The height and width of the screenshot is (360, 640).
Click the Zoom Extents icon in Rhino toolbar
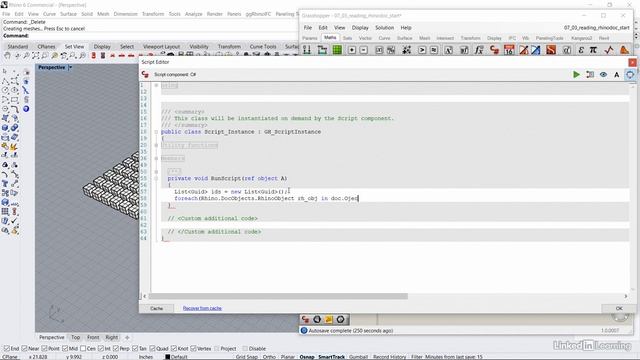(x=36, y=56)
